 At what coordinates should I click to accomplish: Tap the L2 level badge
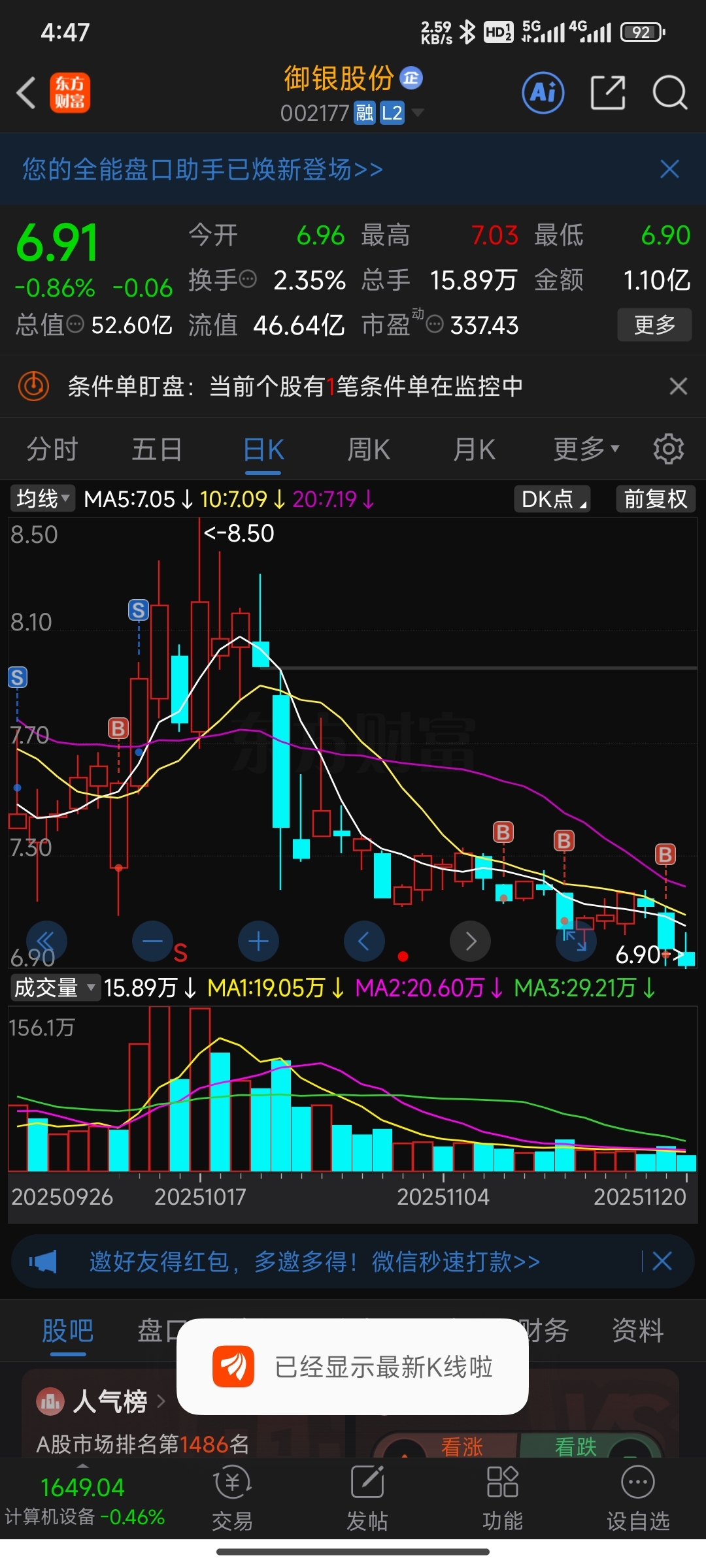pyautogui.click(x=392, y=113)
